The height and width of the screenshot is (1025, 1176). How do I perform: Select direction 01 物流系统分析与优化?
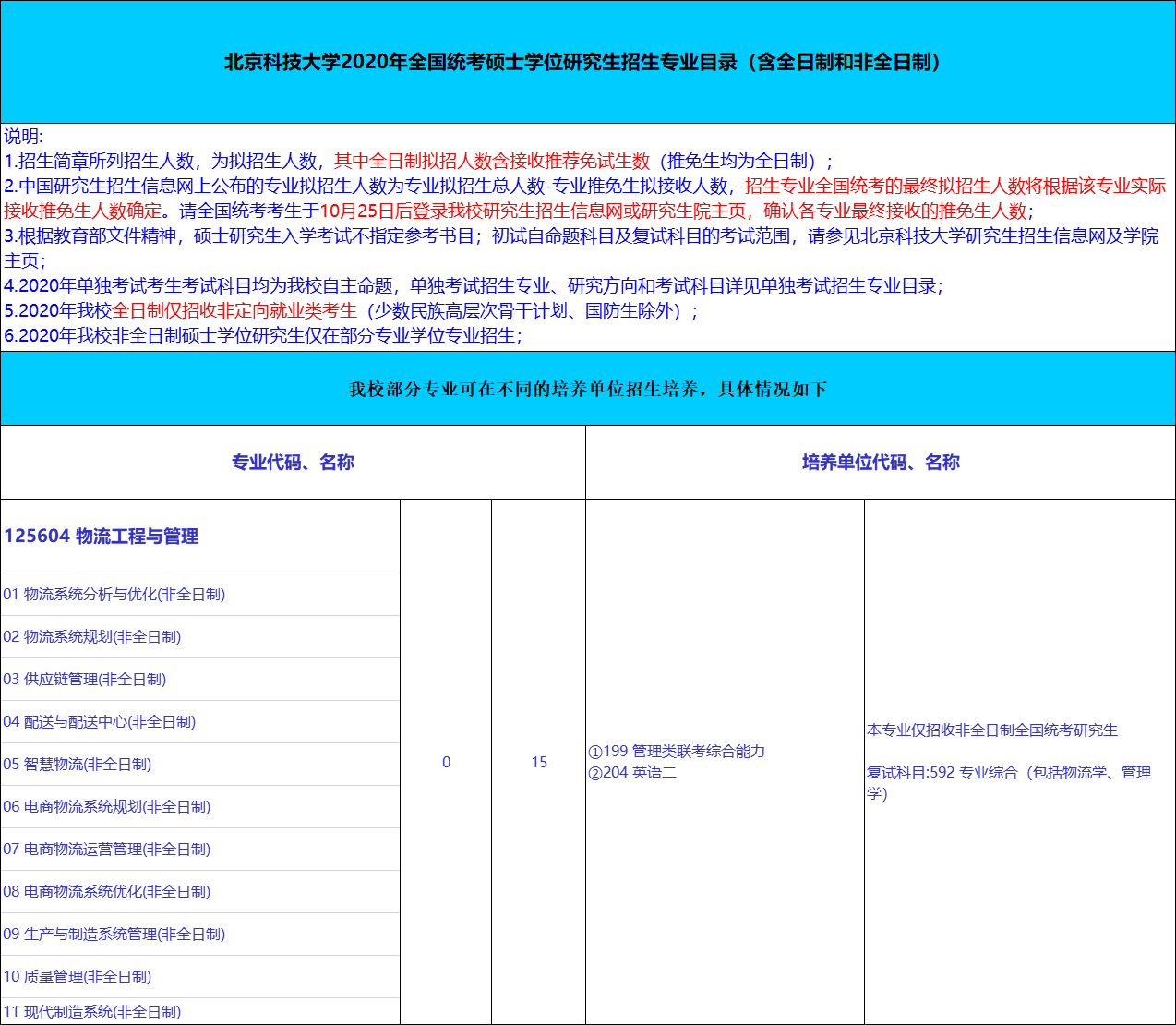(x=114, y=595)
